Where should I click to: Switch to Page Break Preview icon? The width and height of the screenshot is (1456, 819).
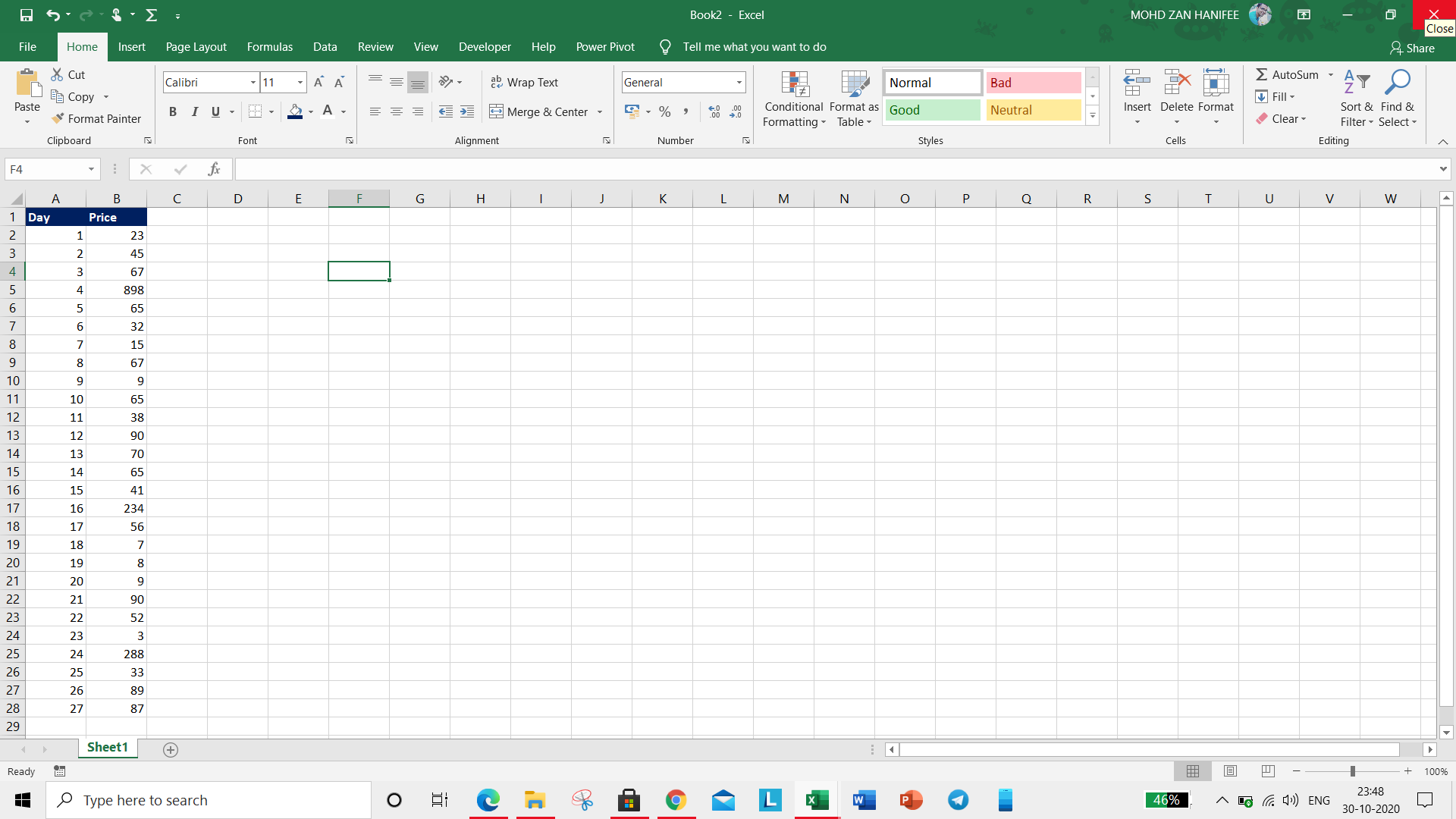(1268, 771)
